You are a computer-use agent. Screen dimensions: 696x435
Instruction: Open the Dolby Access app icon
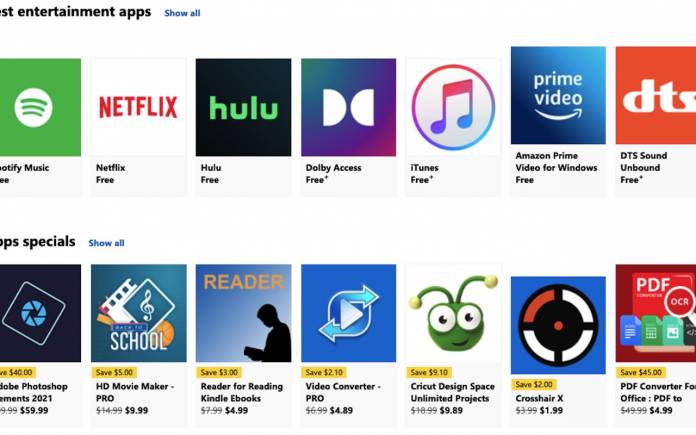(x=348, y=107)
